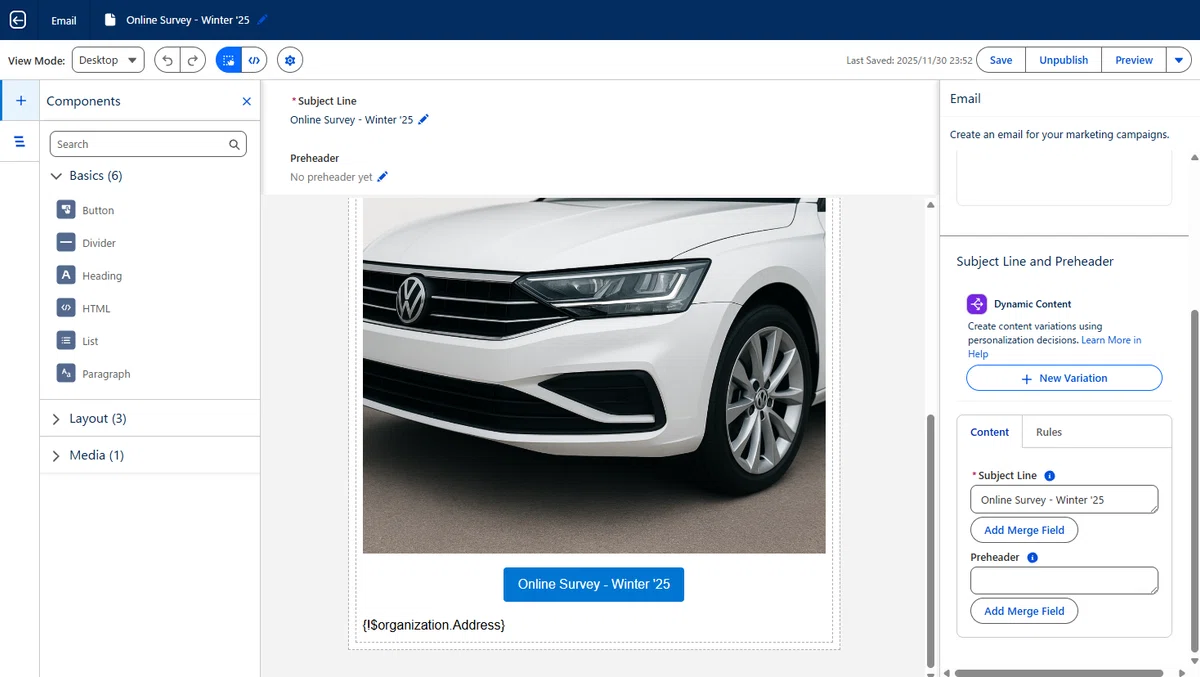Expand the Layout (3) section
The image size is (1200, 677).
90,419
